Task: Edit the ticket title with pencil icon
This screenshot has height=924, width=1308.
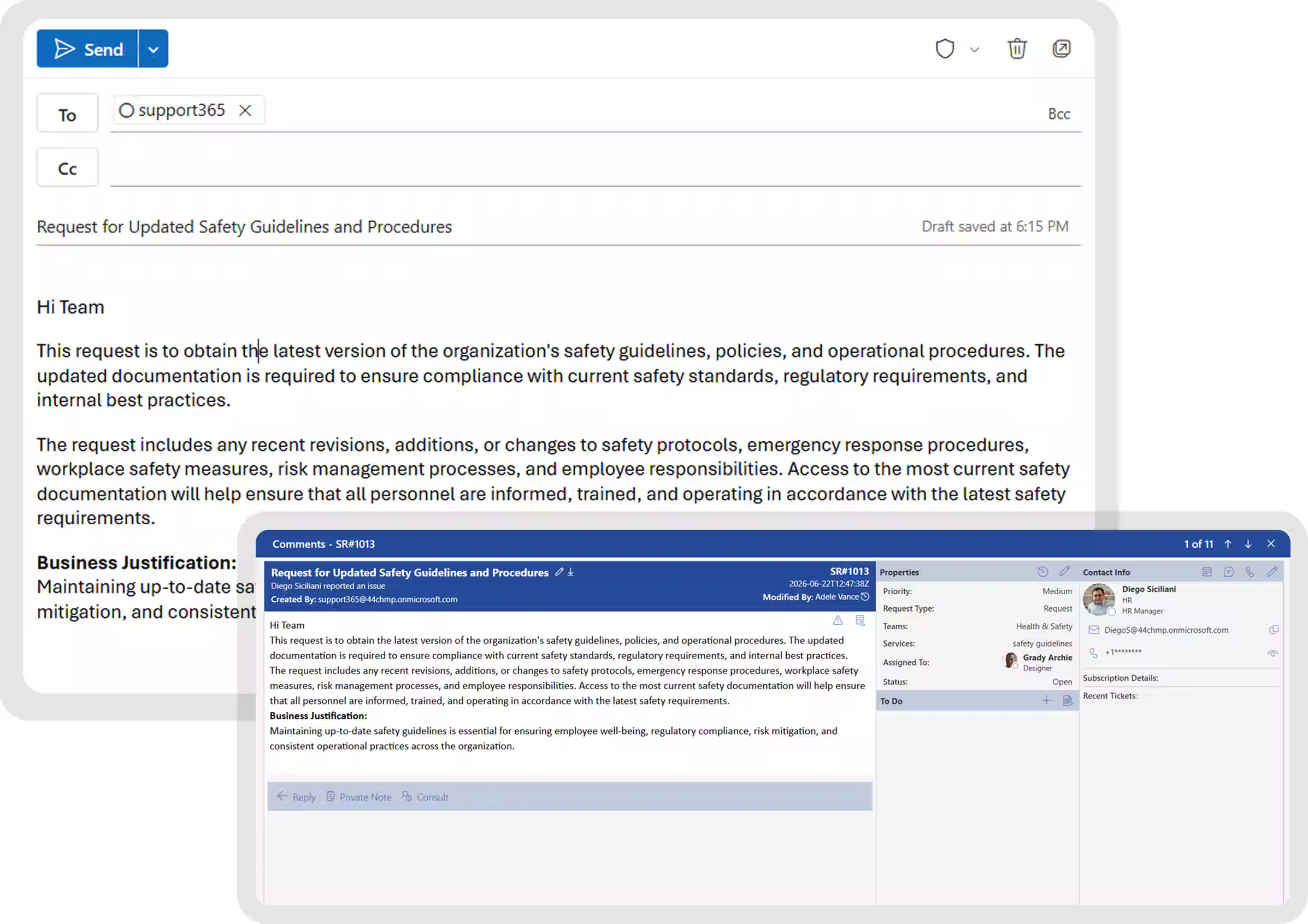Action: [559, 572]
